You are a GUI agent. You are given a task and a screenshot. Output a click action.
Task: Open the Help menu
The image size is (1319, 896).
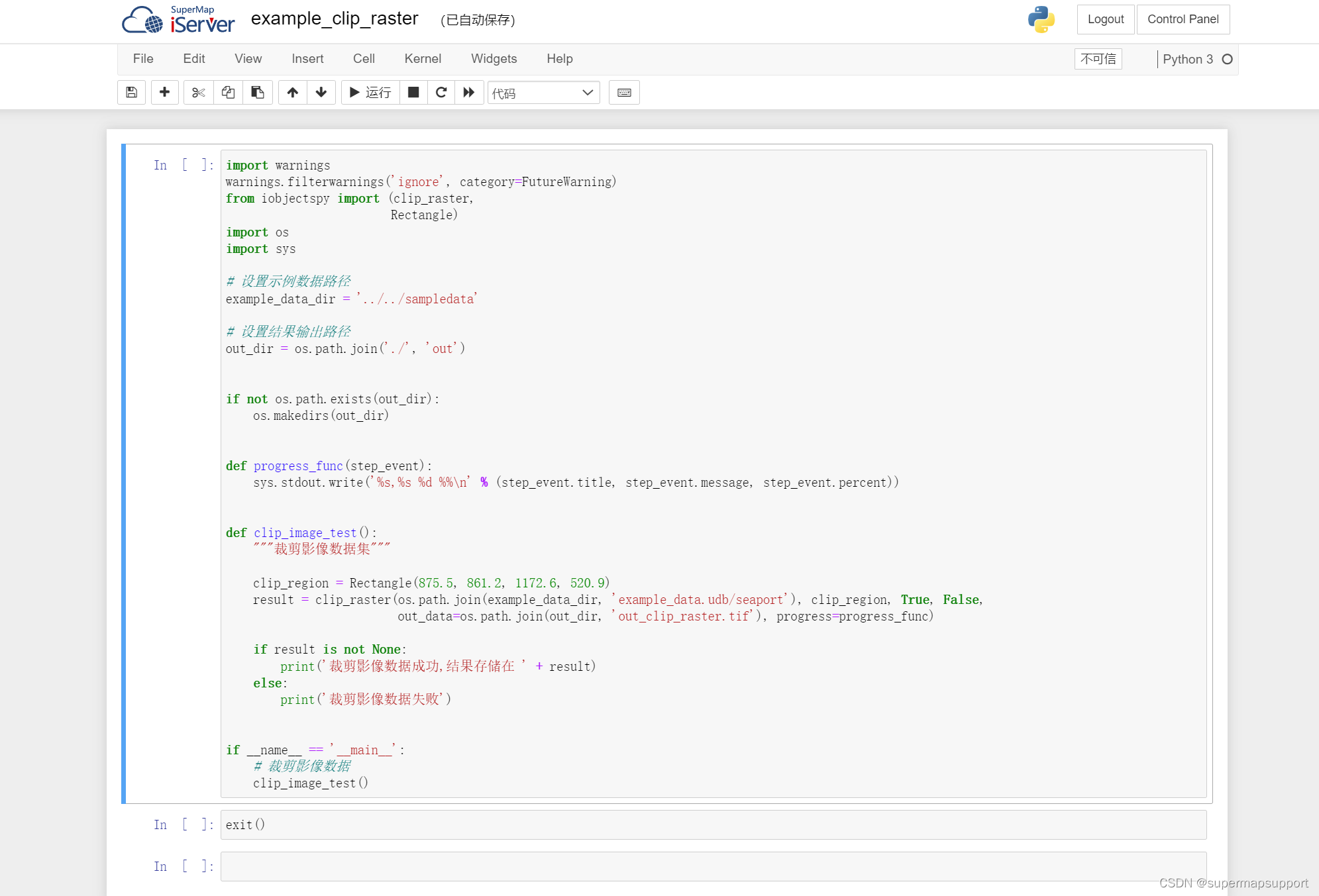[x=560, y=59]
